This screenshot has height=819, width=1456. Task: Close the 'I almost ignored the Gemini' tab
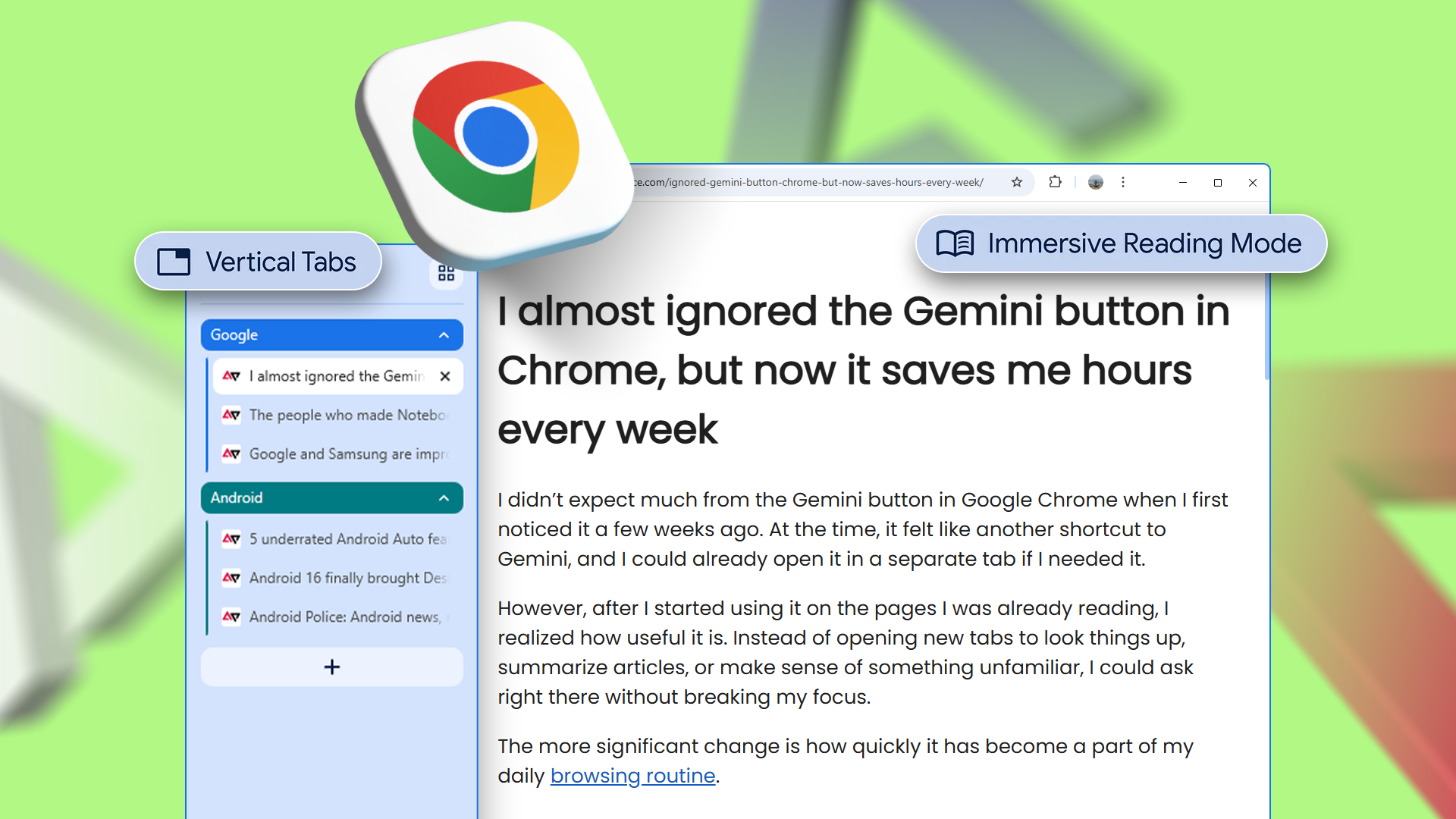tap(445, 376)
